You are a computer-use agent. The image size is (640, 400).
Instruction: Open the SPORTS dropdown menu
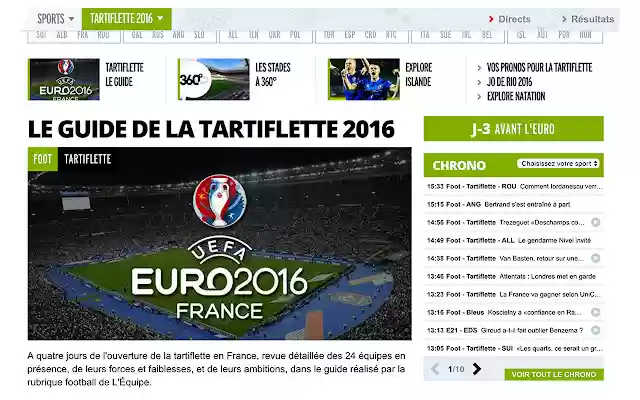tap(56, 19)
